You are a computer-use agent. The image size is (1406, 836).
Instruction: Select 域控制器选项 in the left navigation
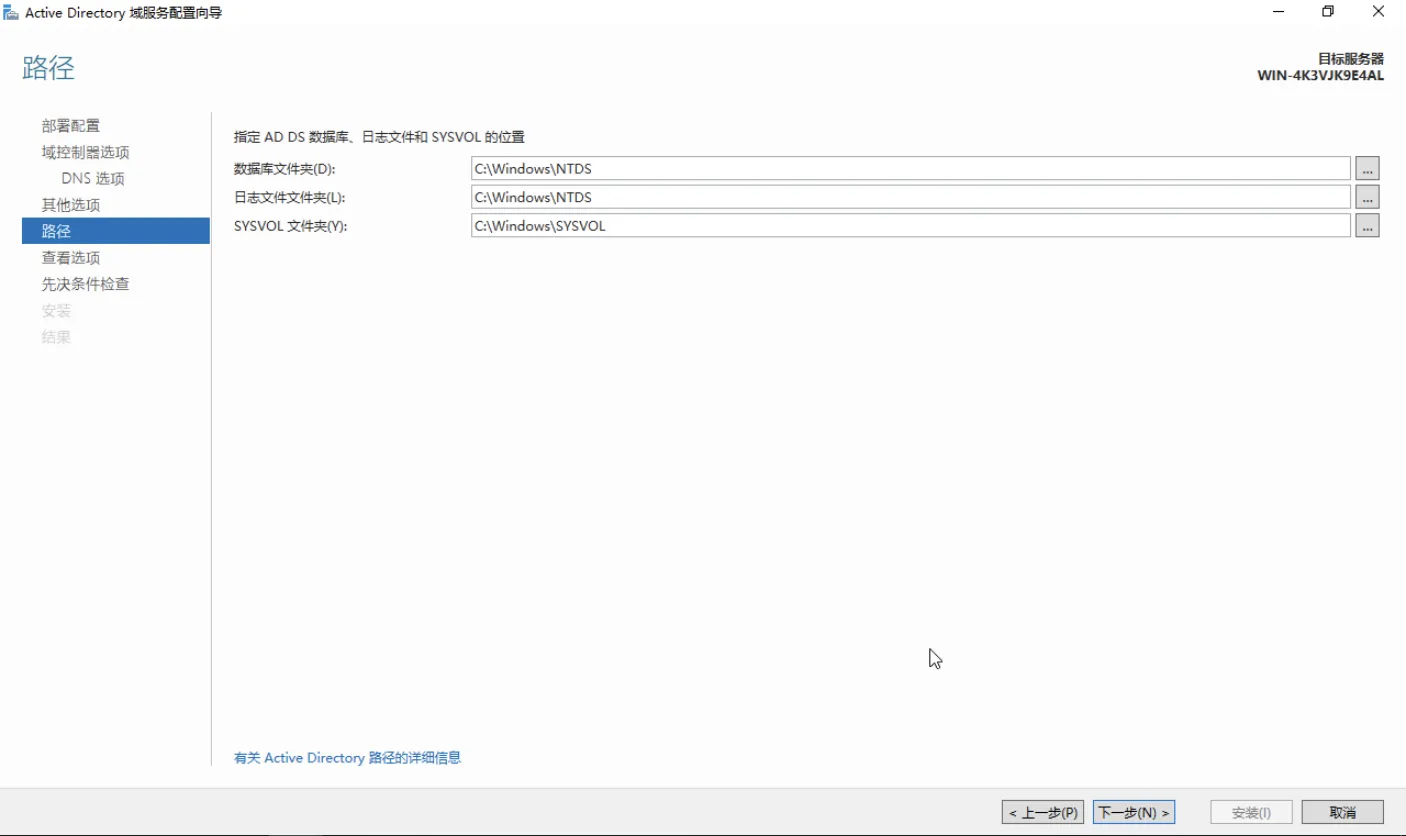[85, 152]
